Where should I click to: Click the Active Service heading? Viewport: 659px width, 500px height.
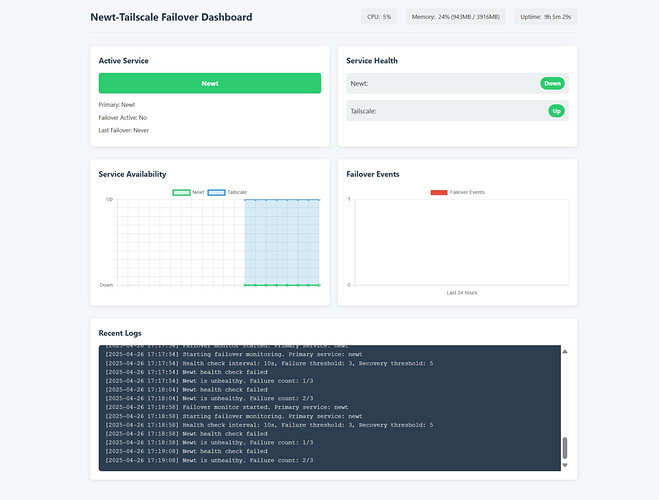(x=124, y=61)
